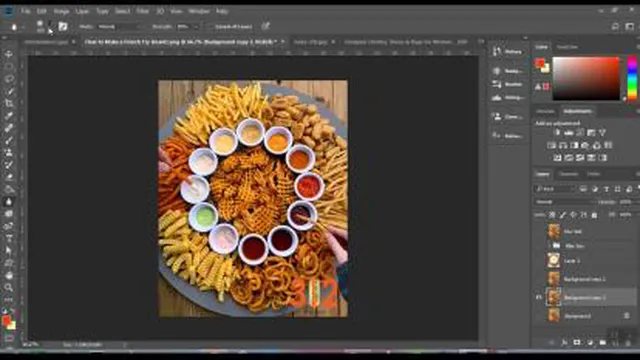The image size is (640, 360).
Task: Open the Strength percentage dropdown
Action: coord(188,27)
